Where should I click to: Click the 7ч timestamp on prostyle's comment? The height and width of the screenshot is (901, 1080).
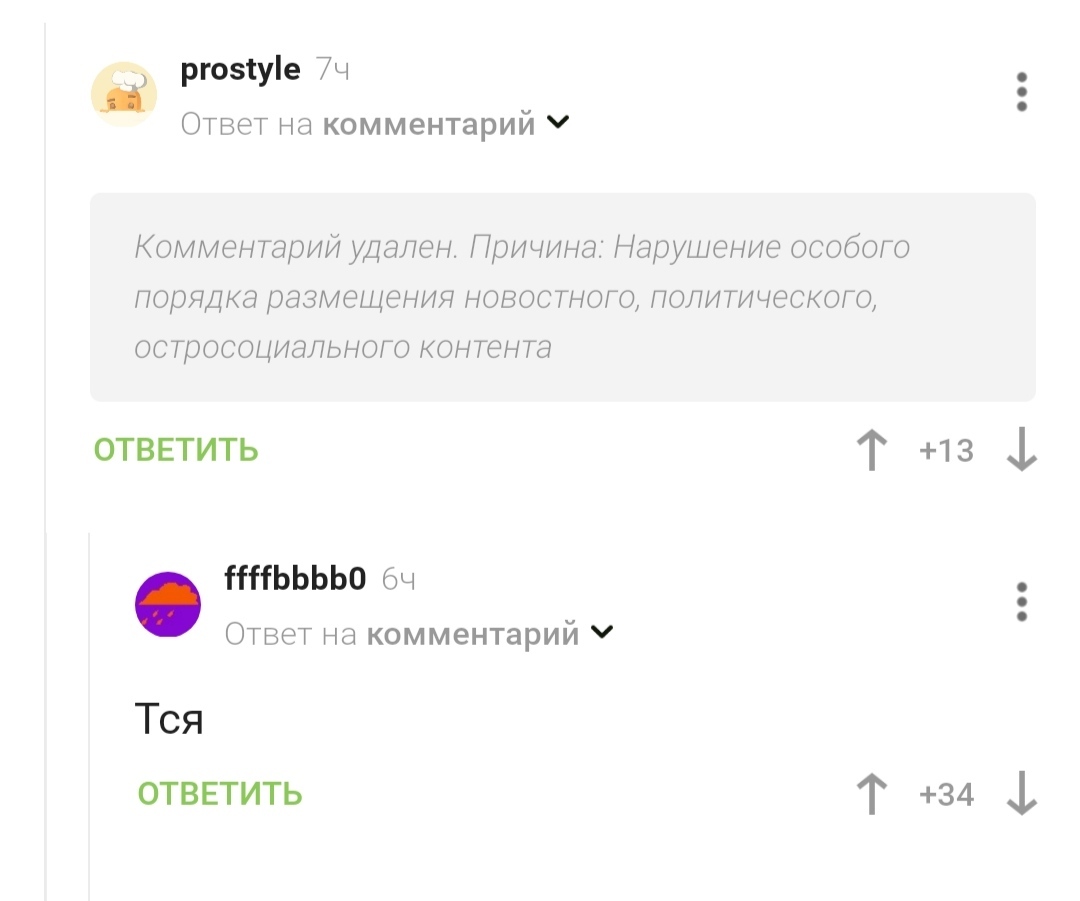[332, 70]
